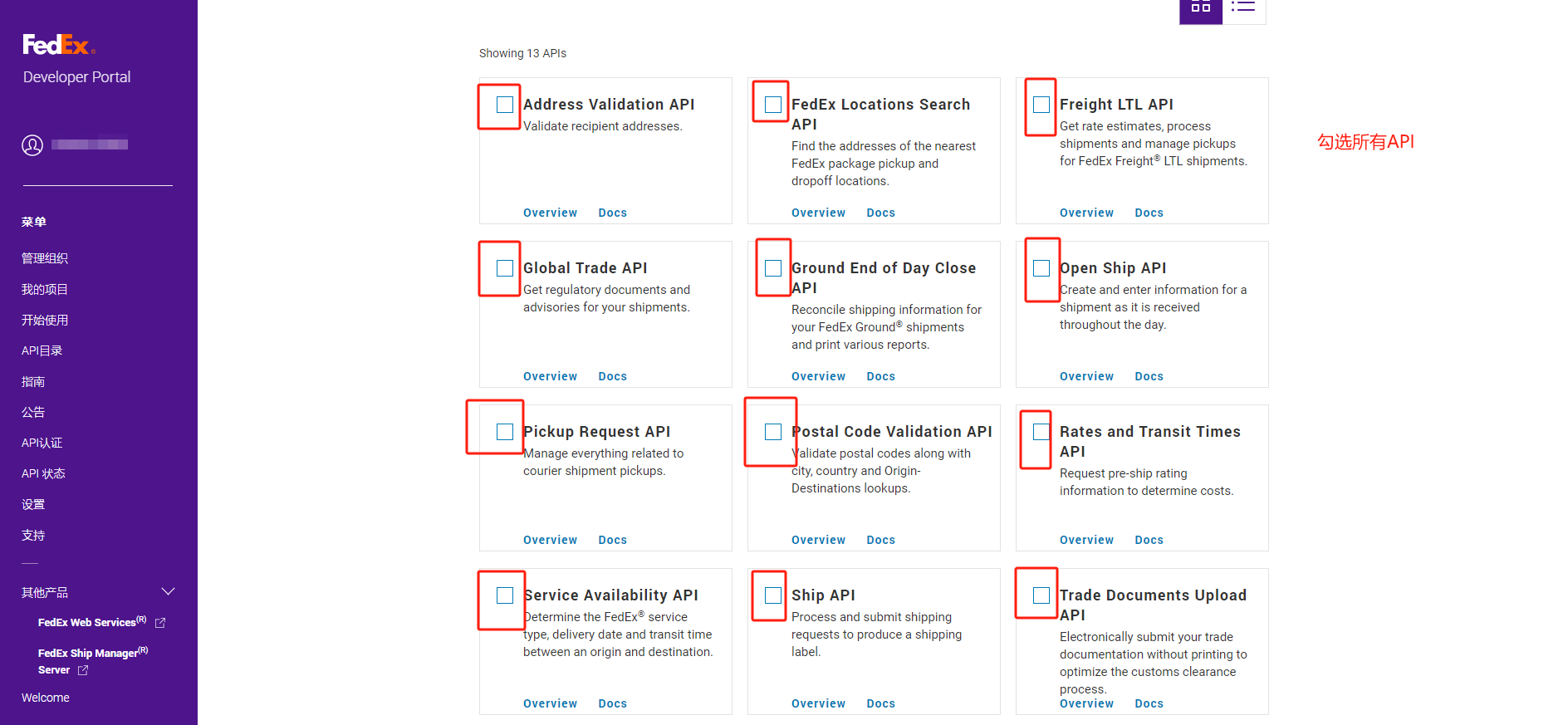Select the Postal Code Validation API checkbox
This screenshot has width=1568, height=725.
(x=772, y=432)
